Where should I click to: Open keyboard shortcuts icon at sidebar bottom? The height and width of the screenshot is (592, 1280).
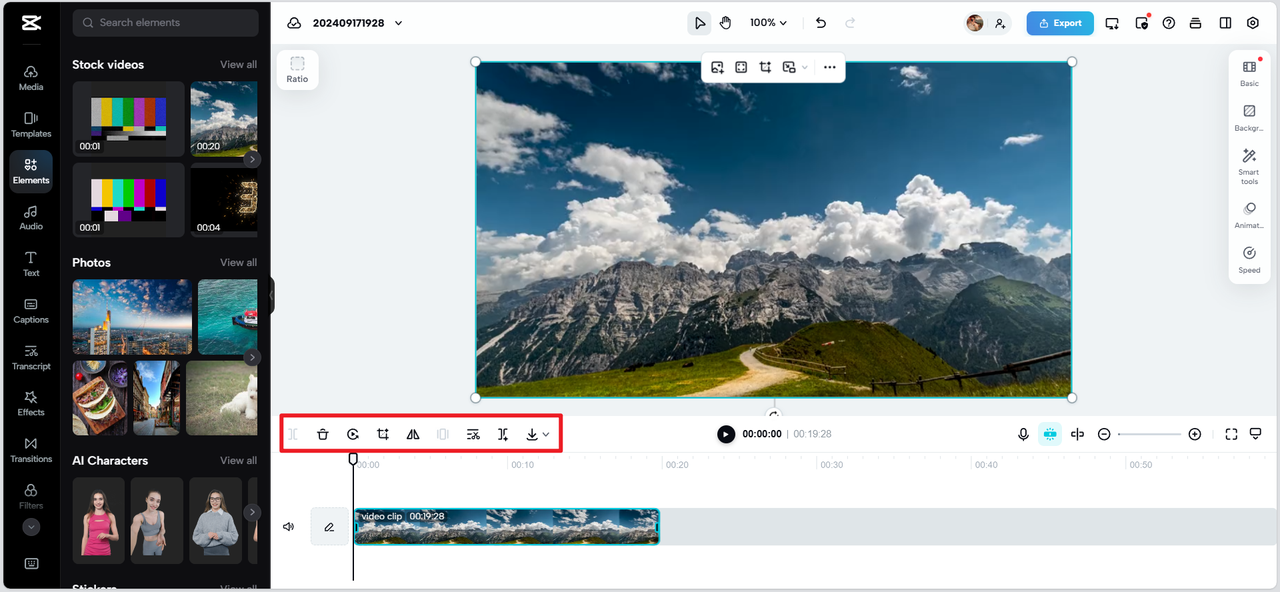coord(31,563)
